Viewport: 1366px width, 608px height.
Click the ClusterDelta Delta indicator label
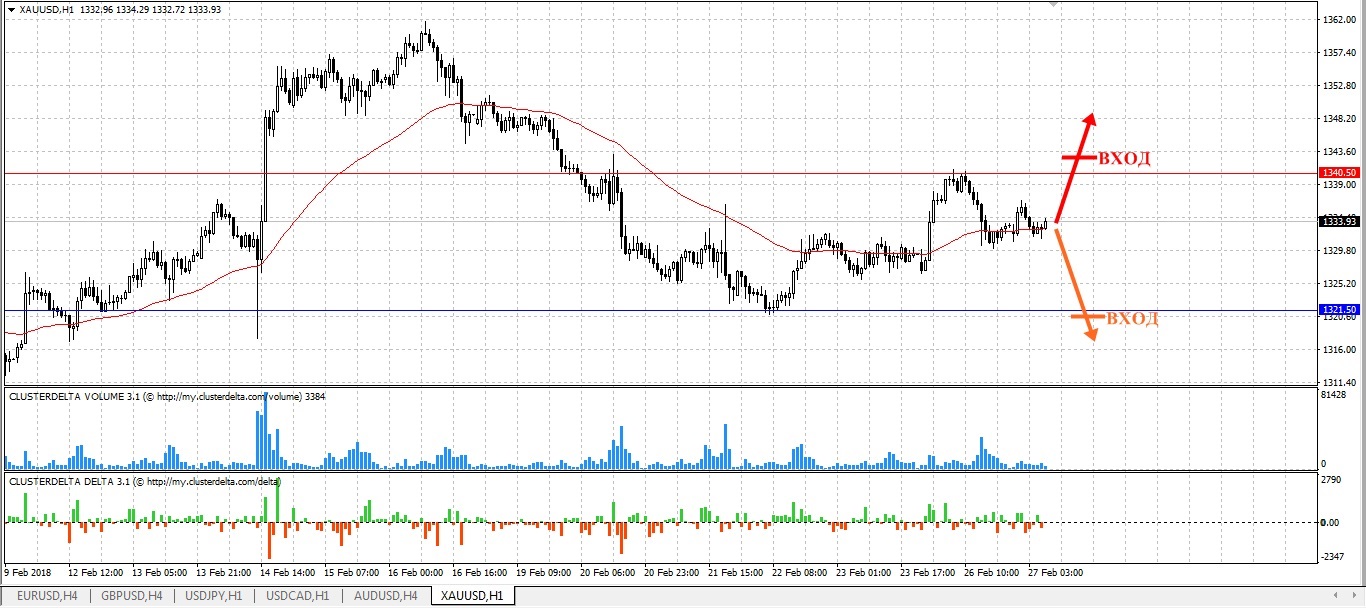coord(145,482)
